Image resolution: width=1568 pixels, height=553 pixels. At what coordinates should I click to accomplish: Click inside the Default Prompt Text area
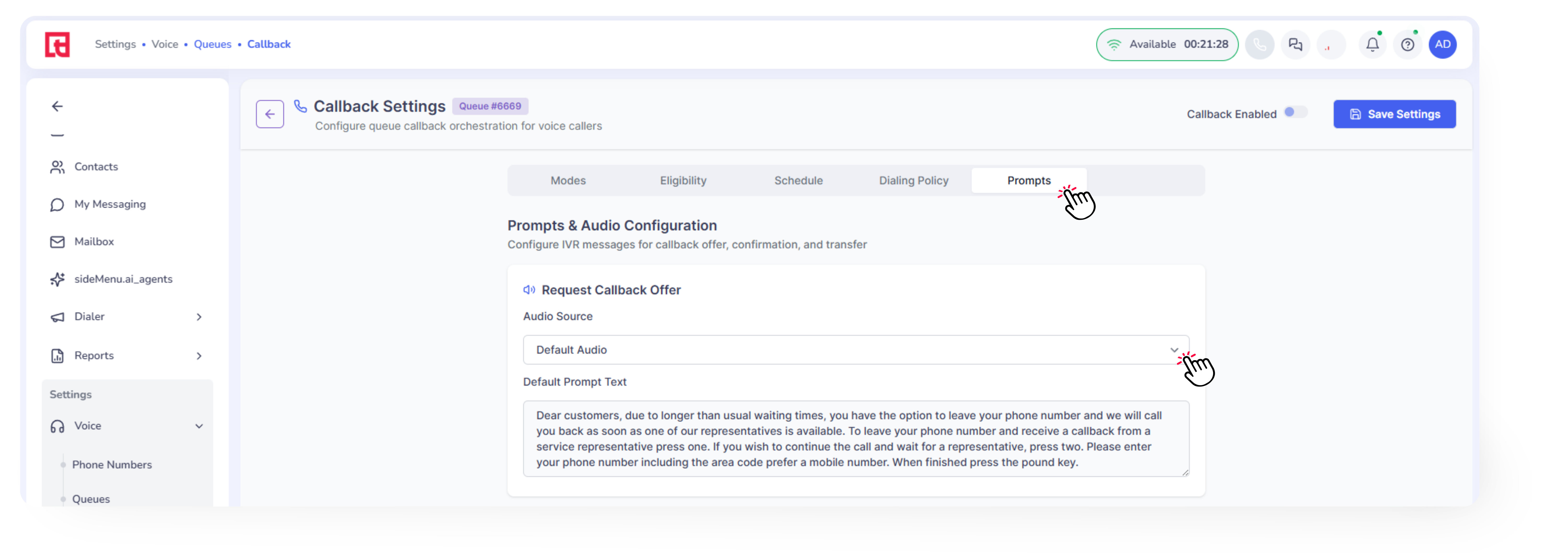point(855,439)
